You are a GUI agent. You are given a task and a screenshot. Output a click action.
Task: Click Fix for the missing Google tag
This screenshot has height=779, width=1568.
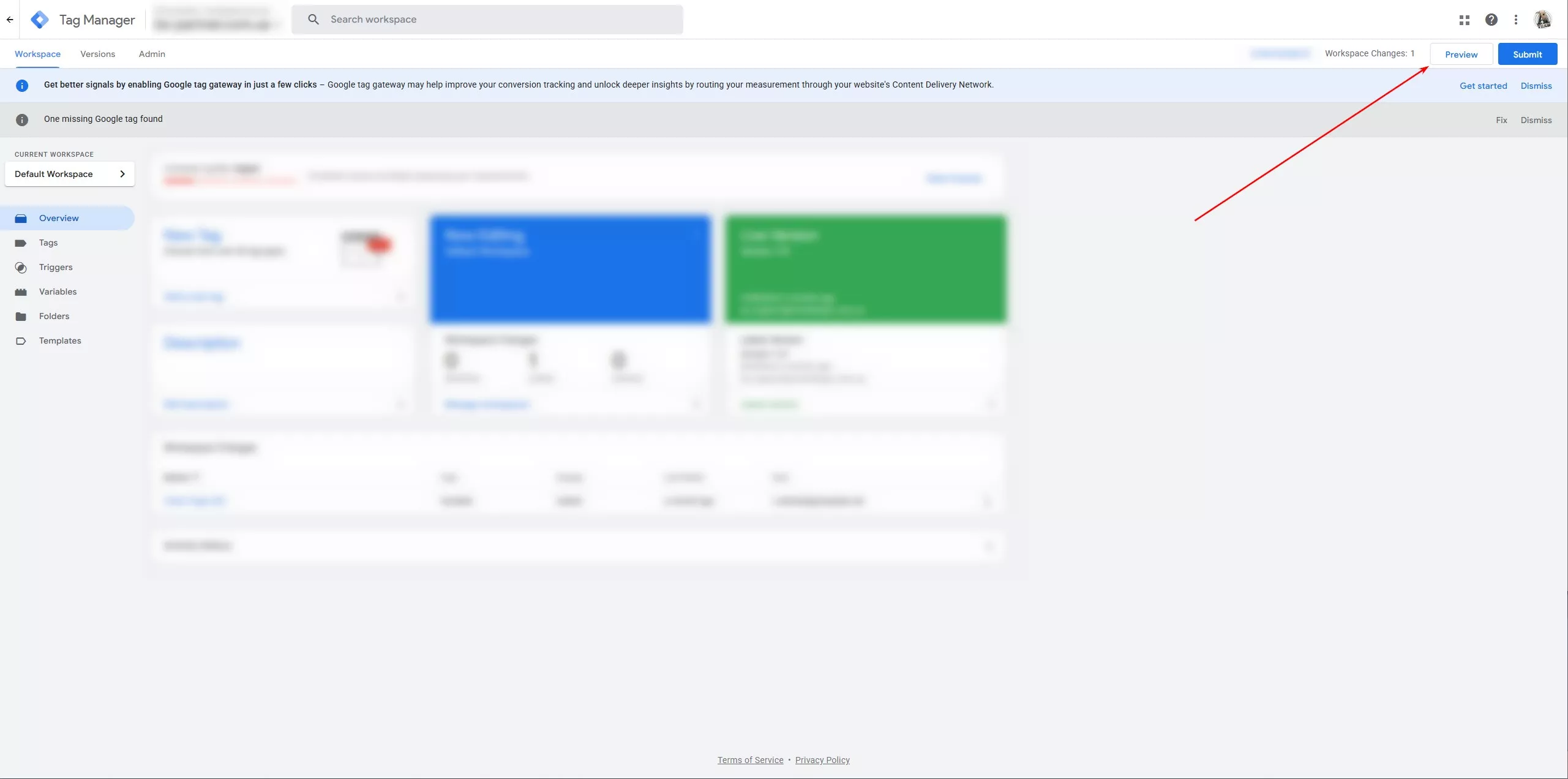(1501, 119)
